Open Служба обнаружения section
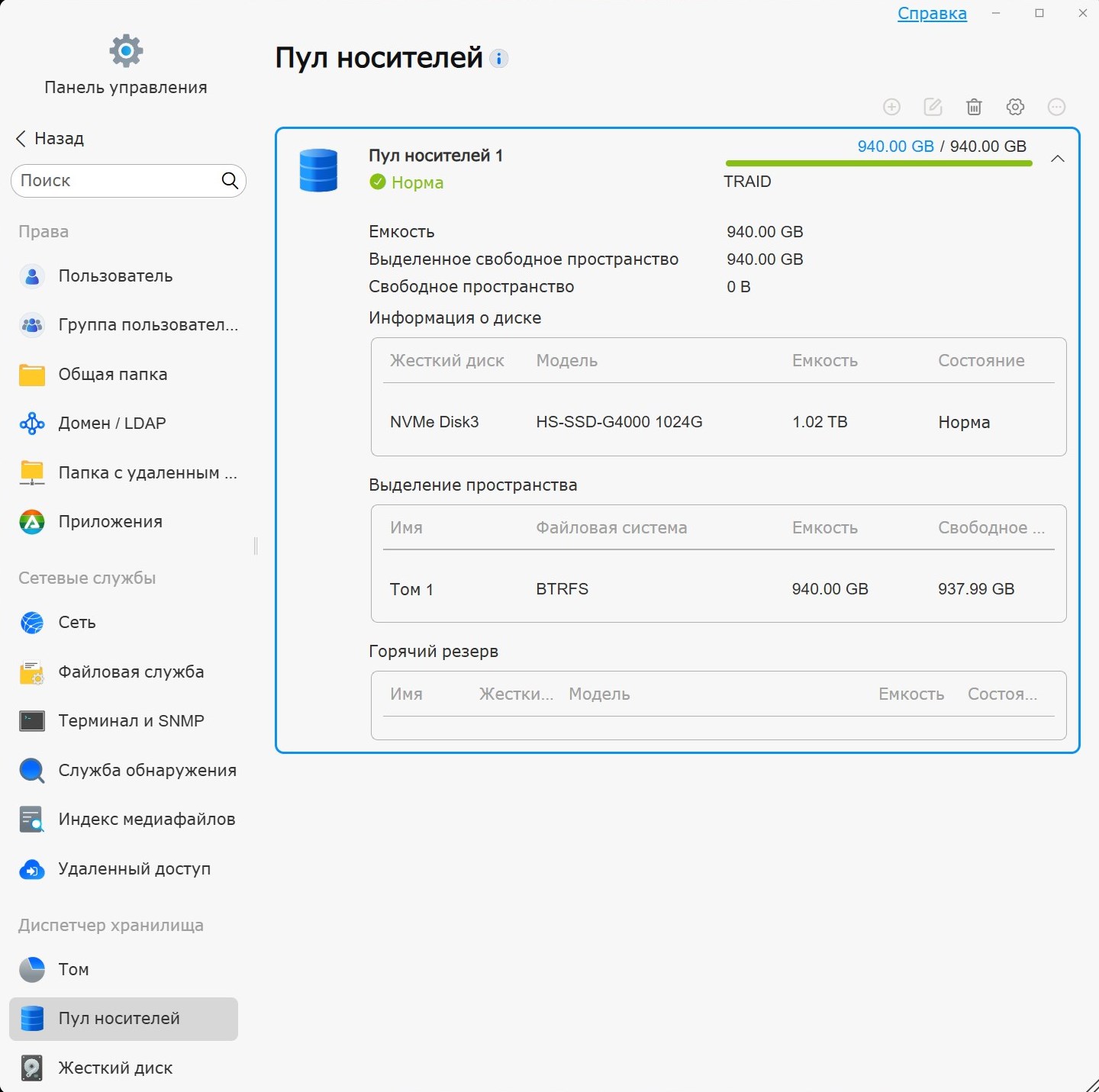The height and width of the screenshot is (1092, 1099). (x=128, y=771)
